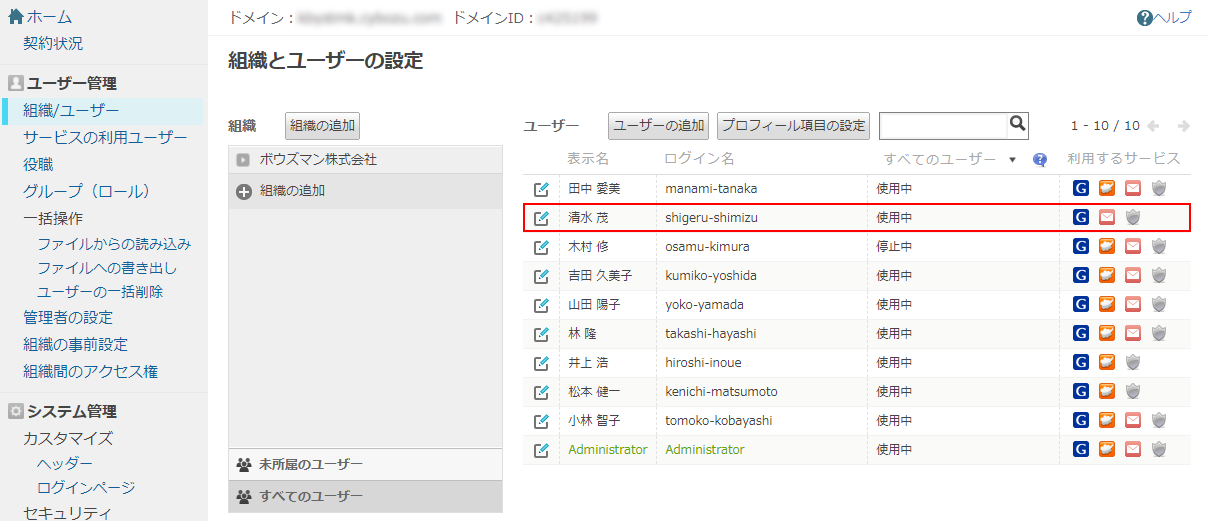Open ファイルからの読み込み link
Viewport: 1208px width, 521px height.
114,244
